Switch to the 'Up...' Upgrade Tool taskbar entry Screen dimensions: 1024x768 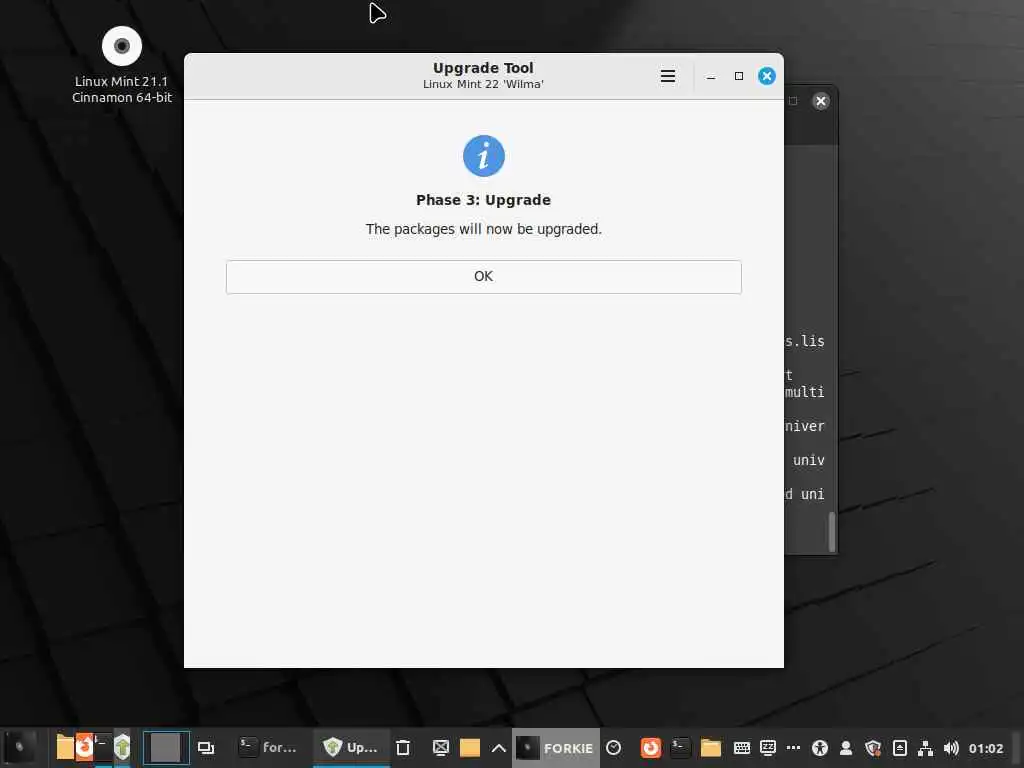[x=351, y=748]
